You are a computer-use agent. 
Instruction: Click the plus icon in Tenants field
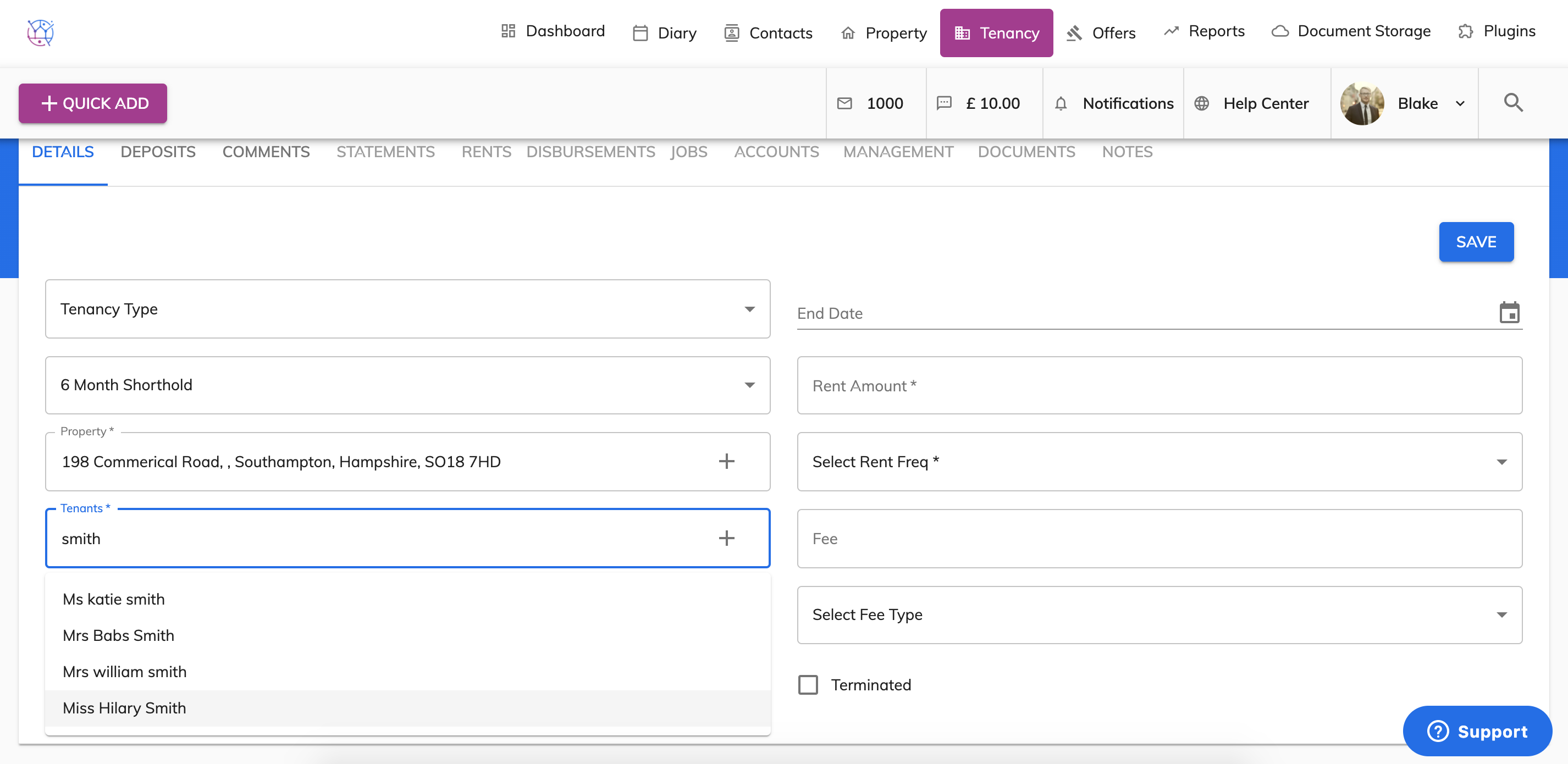point(726,538)
